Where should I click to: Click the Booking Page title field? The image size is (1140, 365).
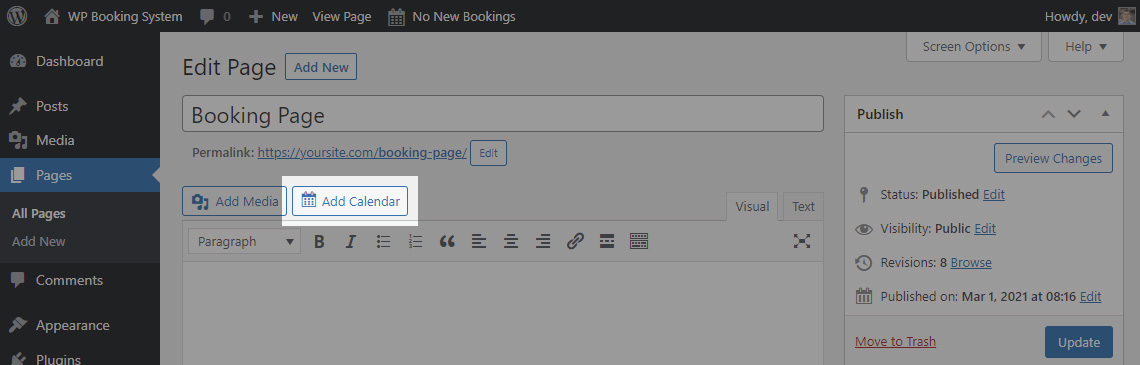pos(502,114)
